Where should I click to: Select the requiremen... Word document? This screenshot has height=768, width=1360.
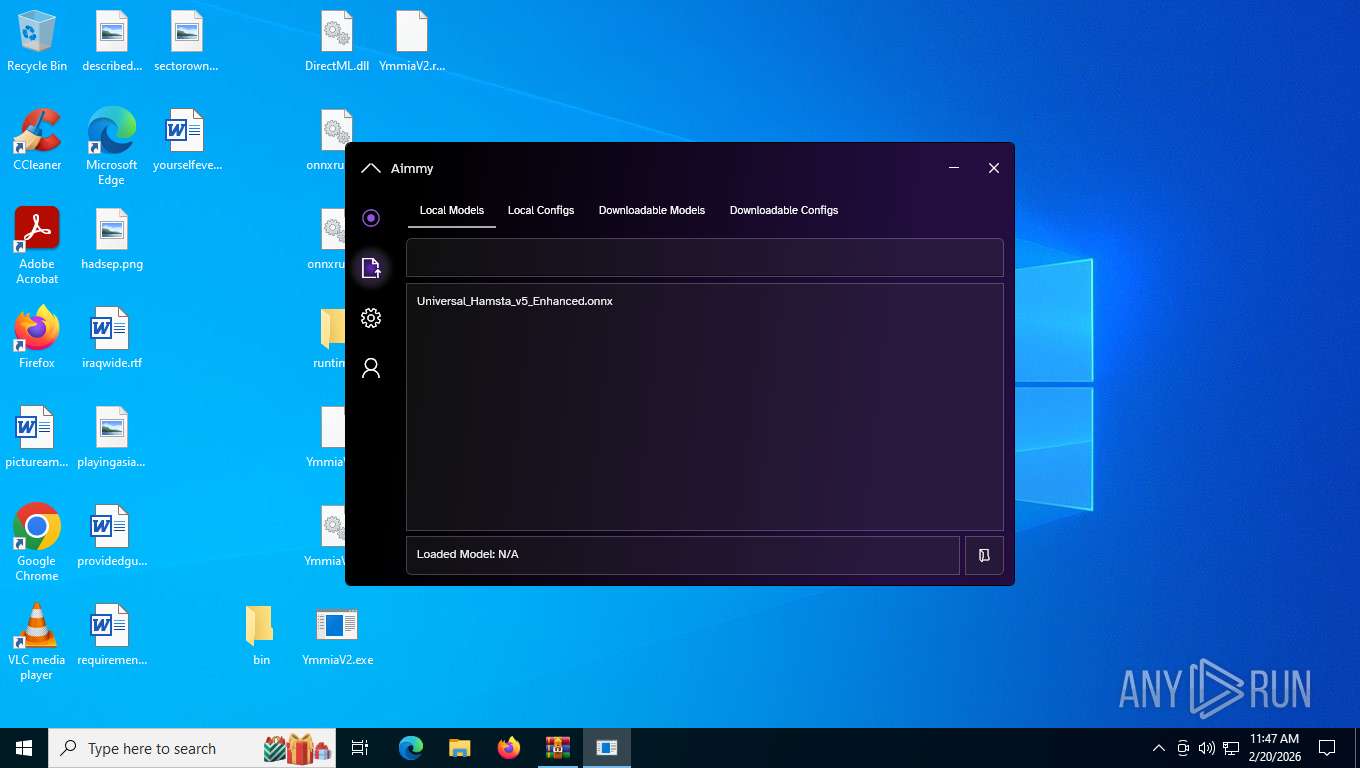click(x=112, y=635)
